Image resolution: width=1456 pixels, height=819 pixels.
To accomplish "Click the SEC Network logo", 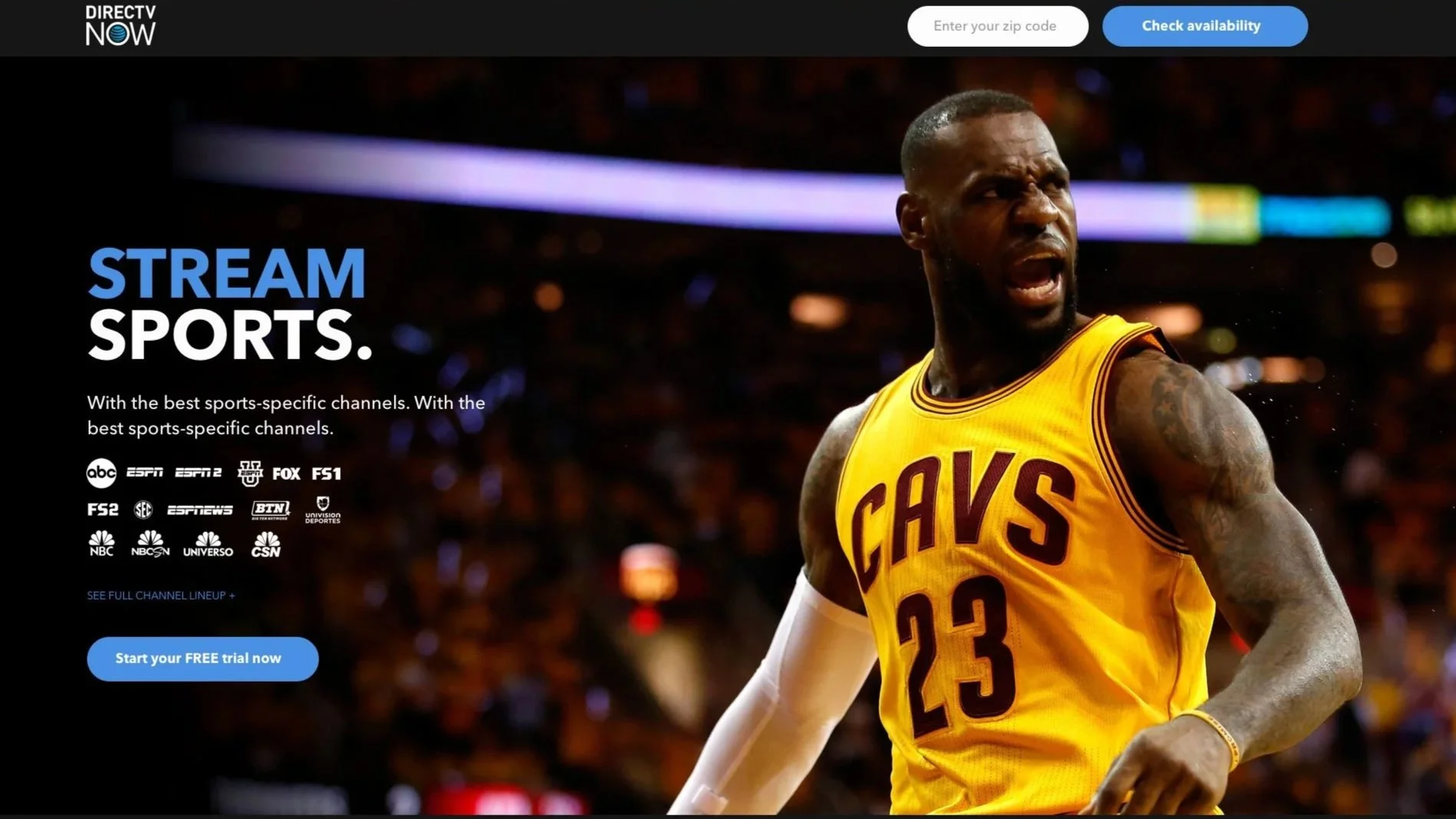I will coord(144,510).
